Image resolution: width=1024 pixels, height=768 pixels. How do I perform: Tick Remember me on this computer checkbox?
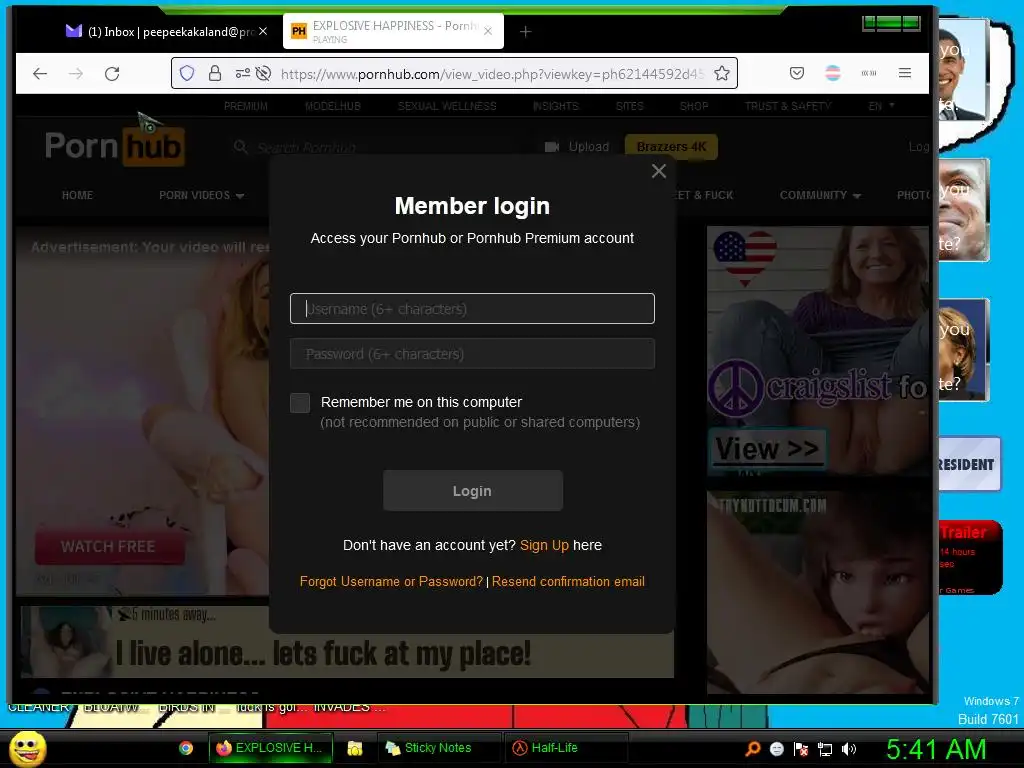click(x=300, y=402)
